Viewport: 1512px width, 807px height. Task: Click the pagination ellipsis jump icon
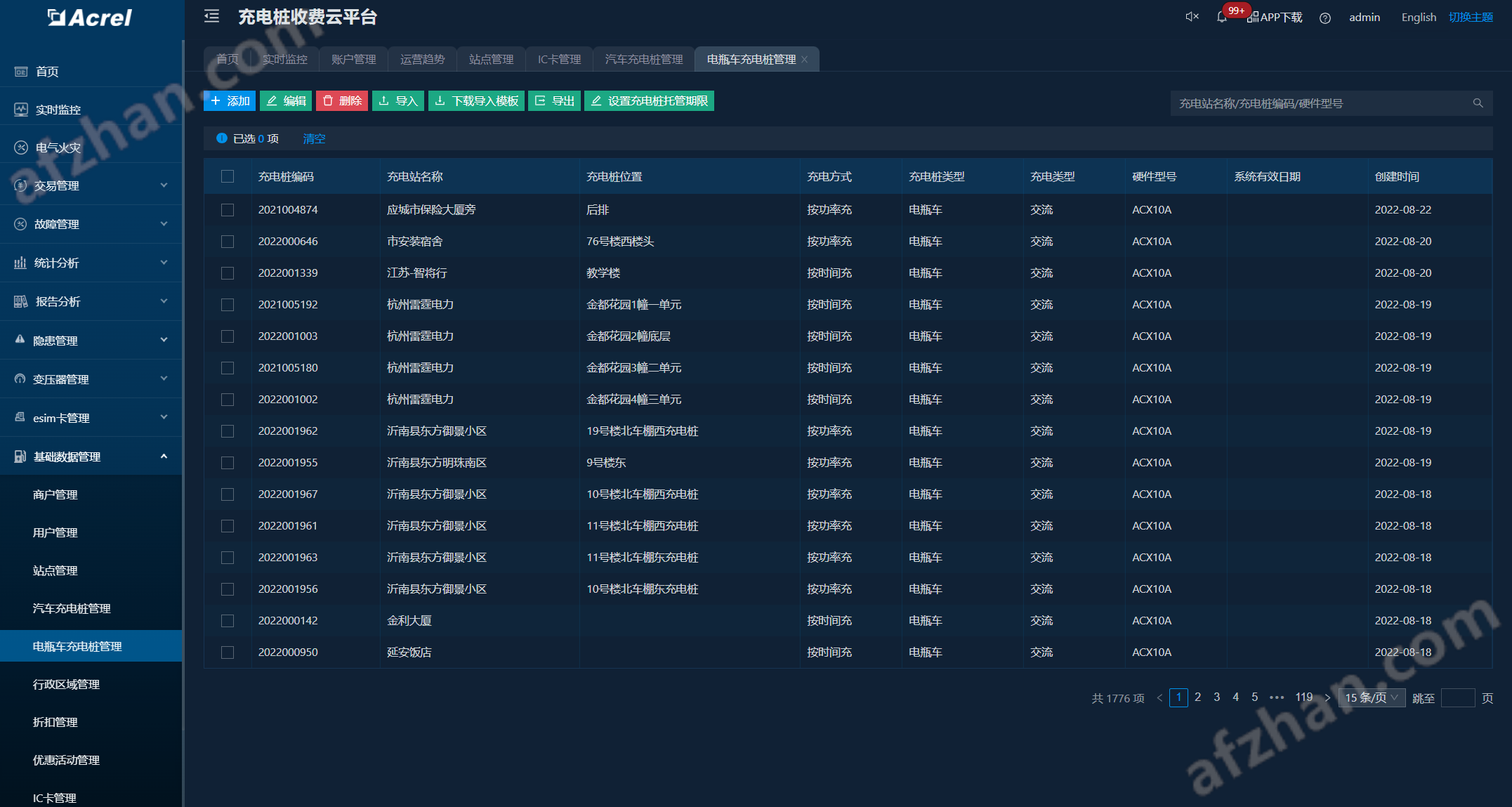1277,697
